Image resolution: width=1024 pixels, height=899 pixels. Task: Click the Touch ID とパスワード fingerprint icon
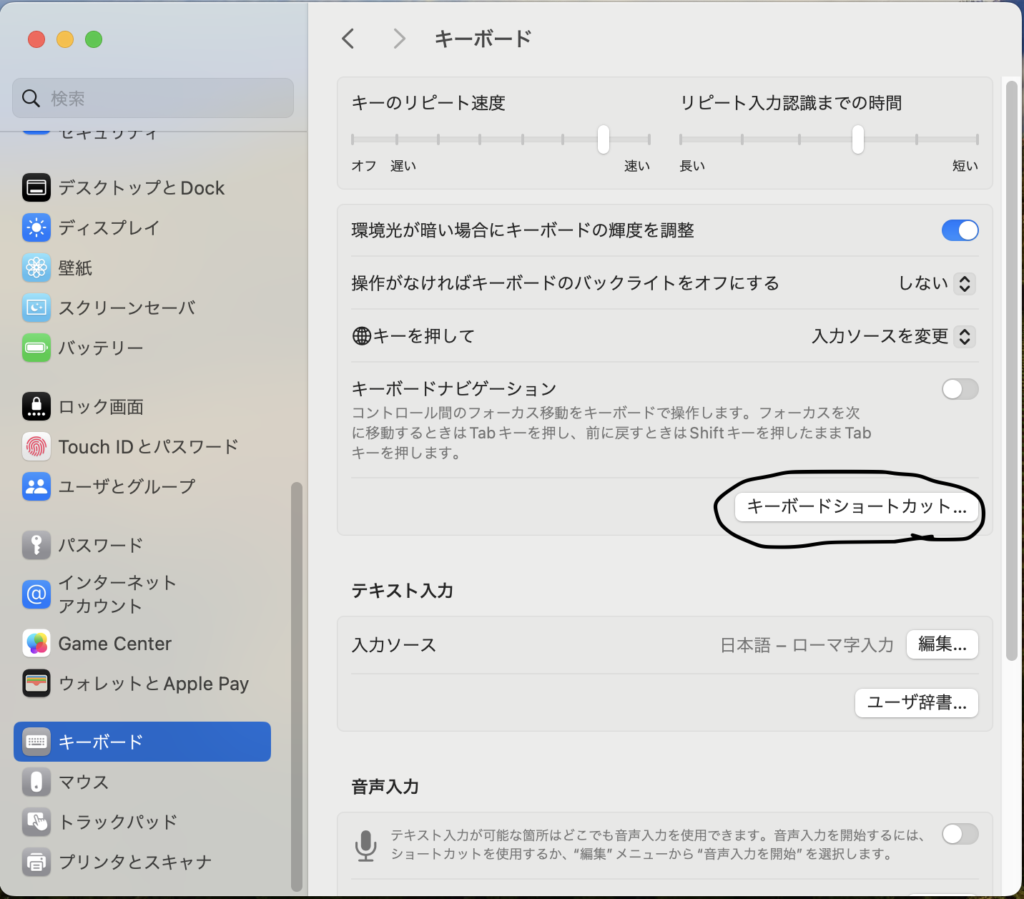36,447
